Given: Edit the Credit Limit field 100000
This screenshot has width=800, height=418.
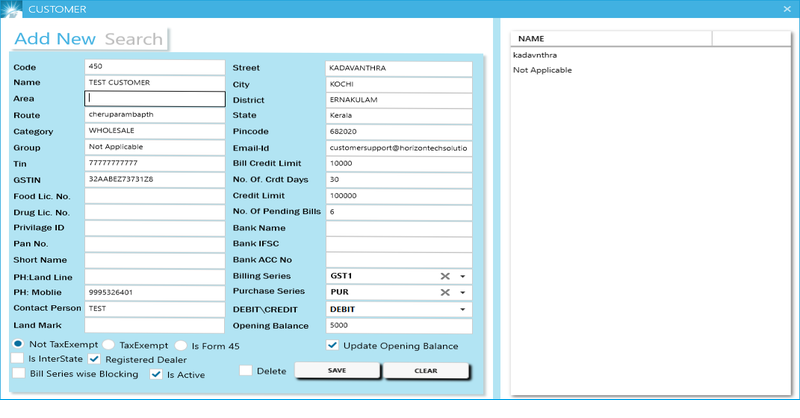Looking at the screenshot, I should pyautogui.click(x=398, y=196).
